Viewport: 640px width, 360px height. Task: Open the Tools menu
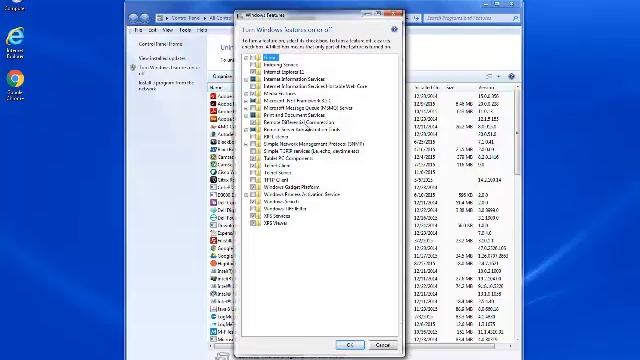pyautogui.click(x=185, y=30)
